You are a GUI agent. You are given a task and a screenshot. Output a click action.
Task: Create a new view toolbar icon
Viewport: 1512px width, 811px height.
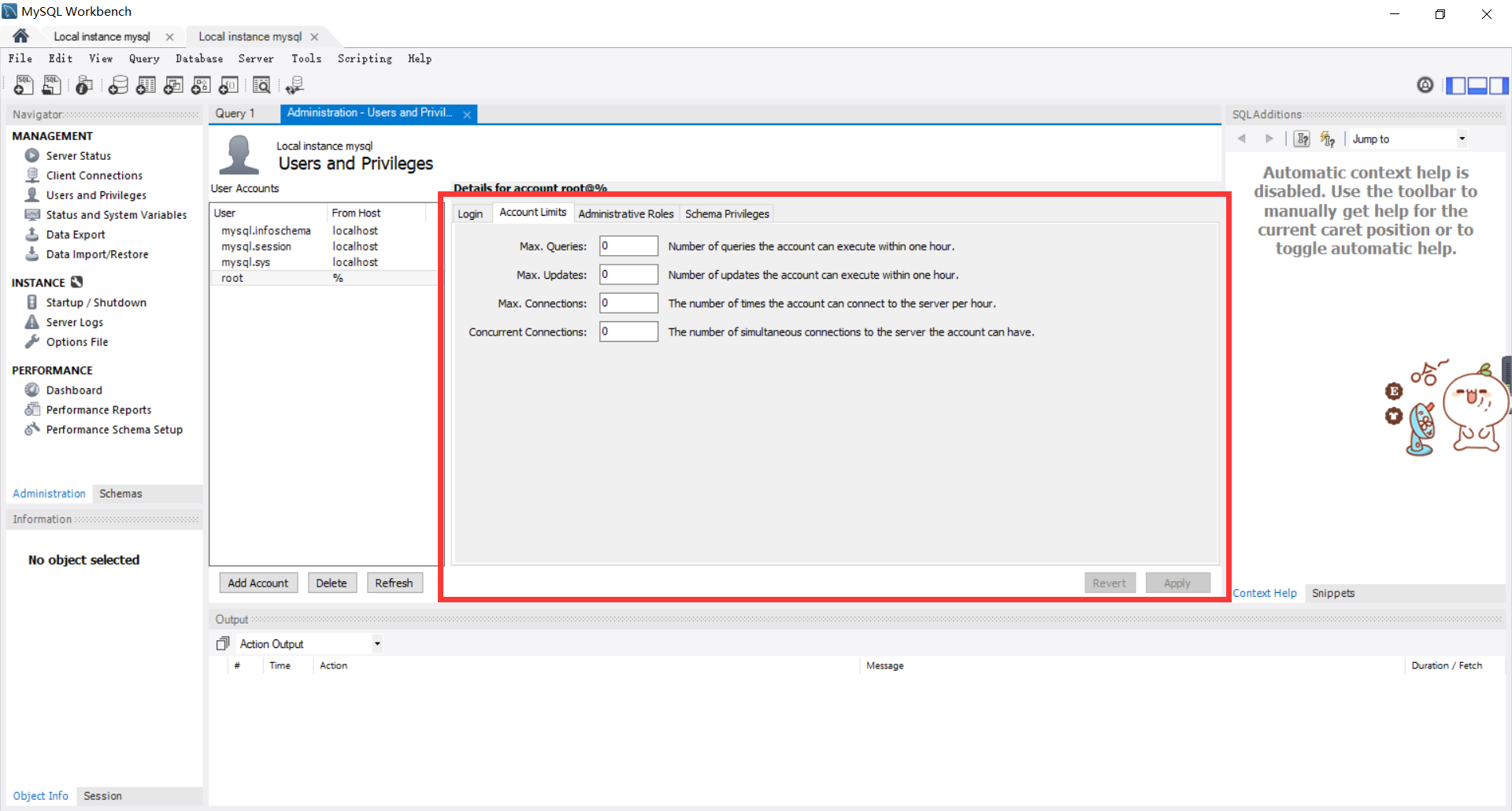click(173, 85)
